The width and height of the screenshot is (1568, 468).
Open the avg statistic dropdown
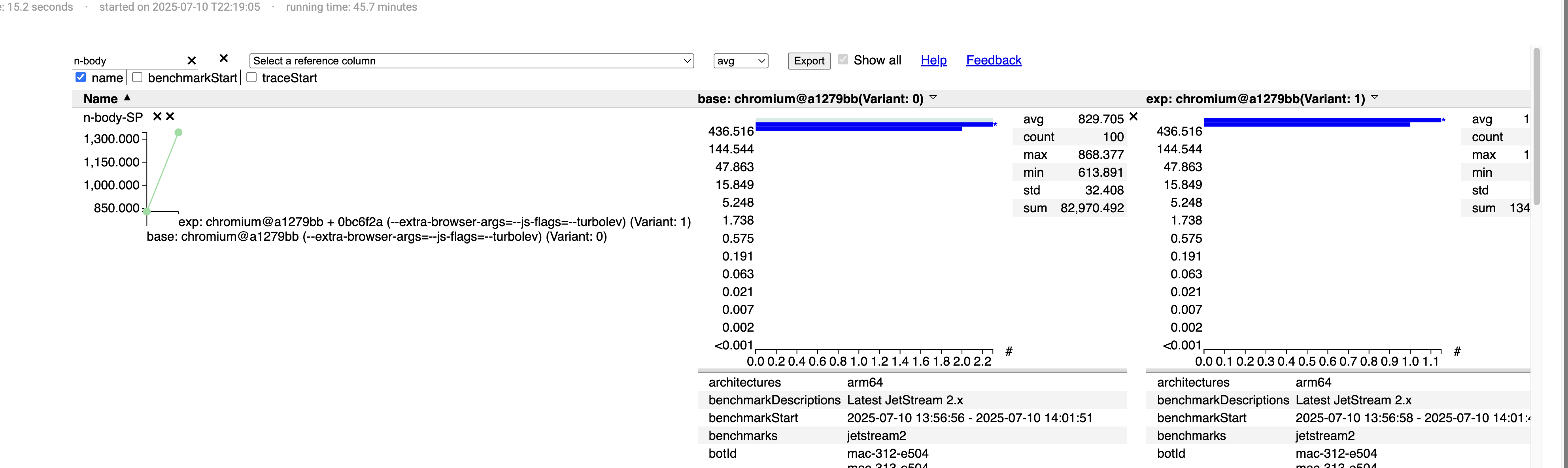point(741,61)
